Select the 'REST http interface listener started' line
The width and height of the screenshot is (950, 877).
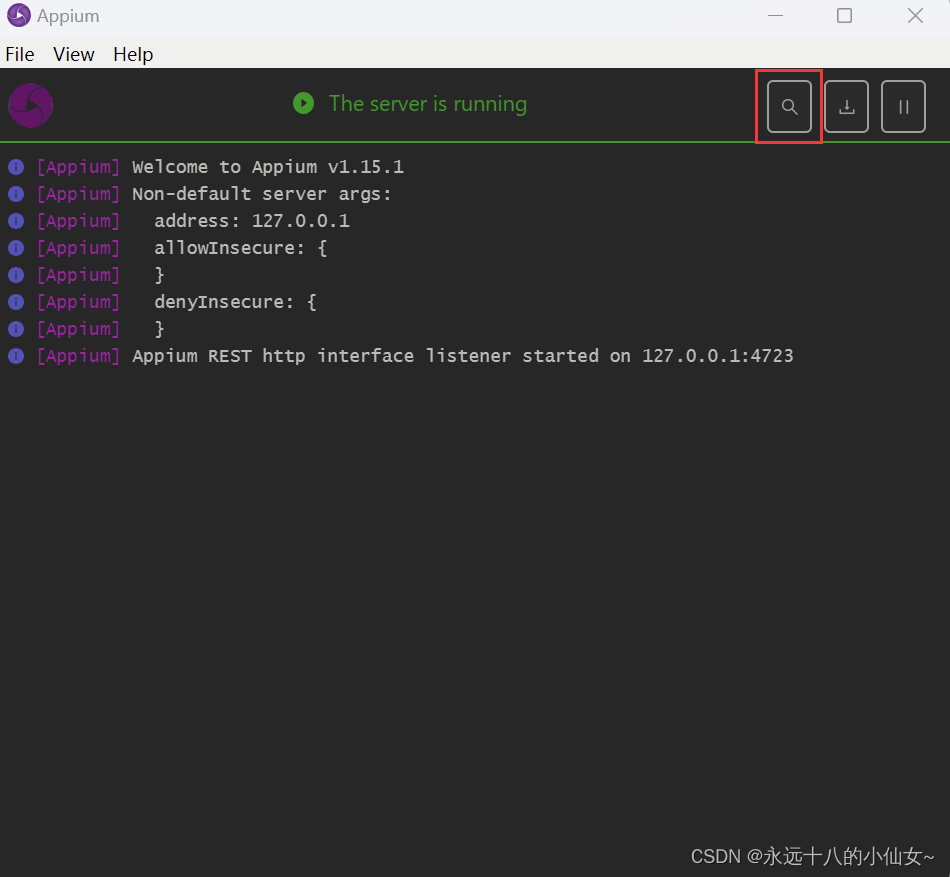463,356
